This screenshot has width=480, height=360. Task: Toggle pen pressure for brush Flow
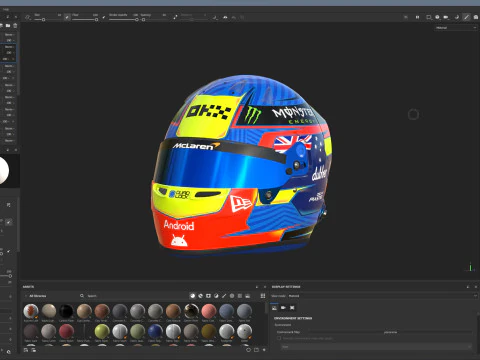click(104, 17)
